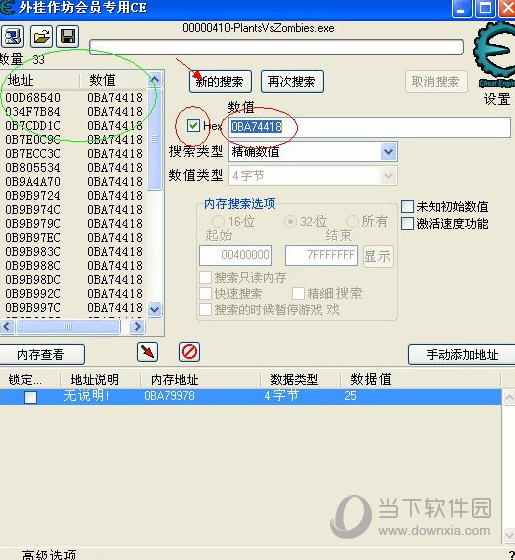
Task: Enable 激活速度功能 checkbox
Action: point(407,224)
